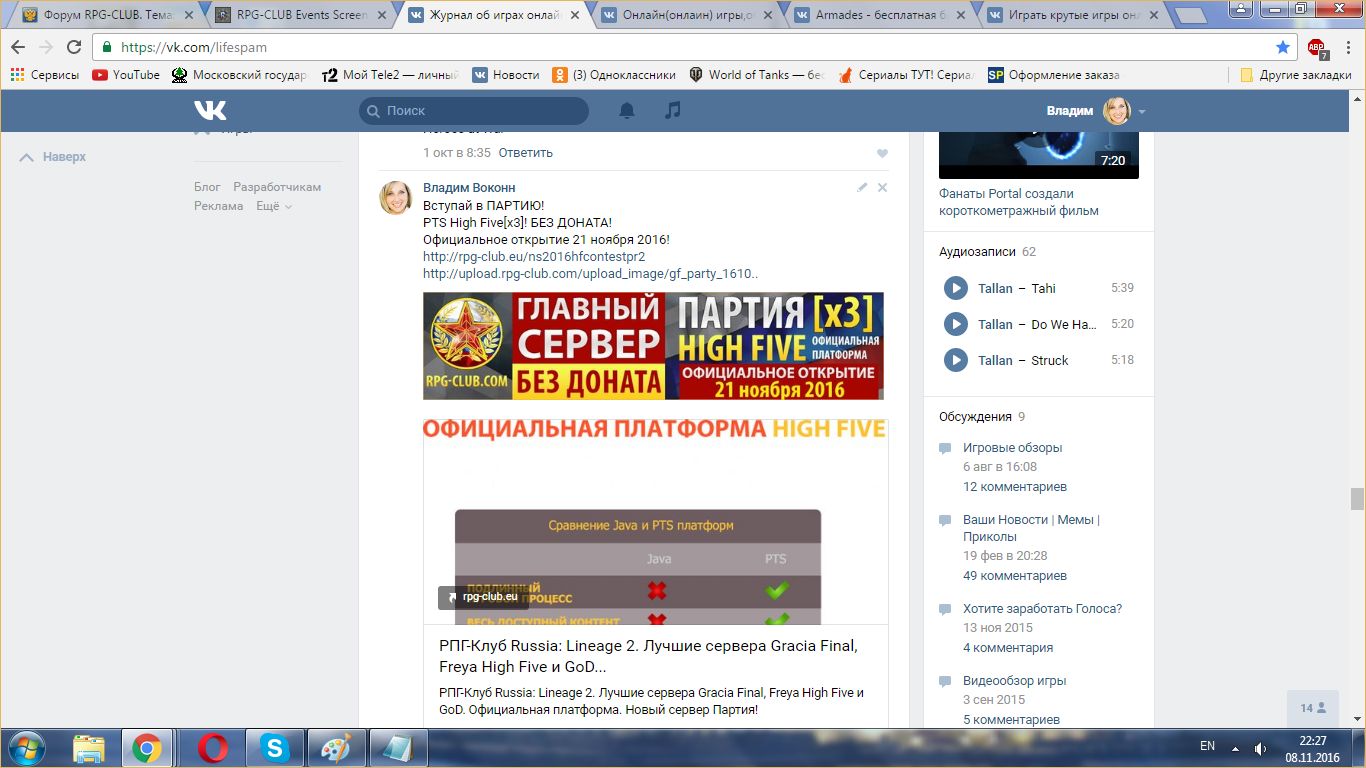1366x768 pixels.
Task: Expand the Другие закладки bookmarks folder
Action: pyautogui.click(x=1296, y=75)
